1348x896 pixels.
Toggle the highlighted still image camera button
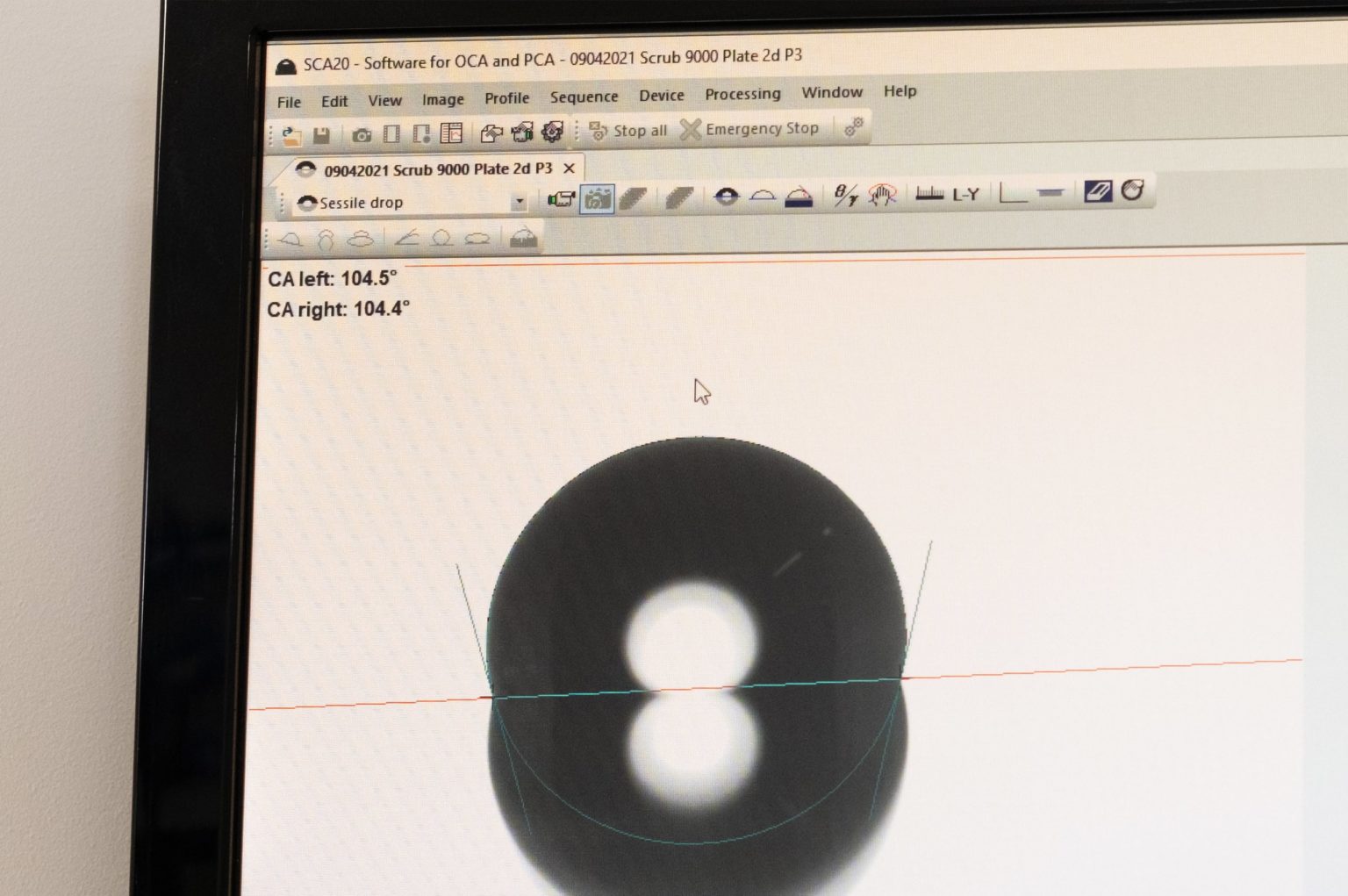tap(597, 199)
